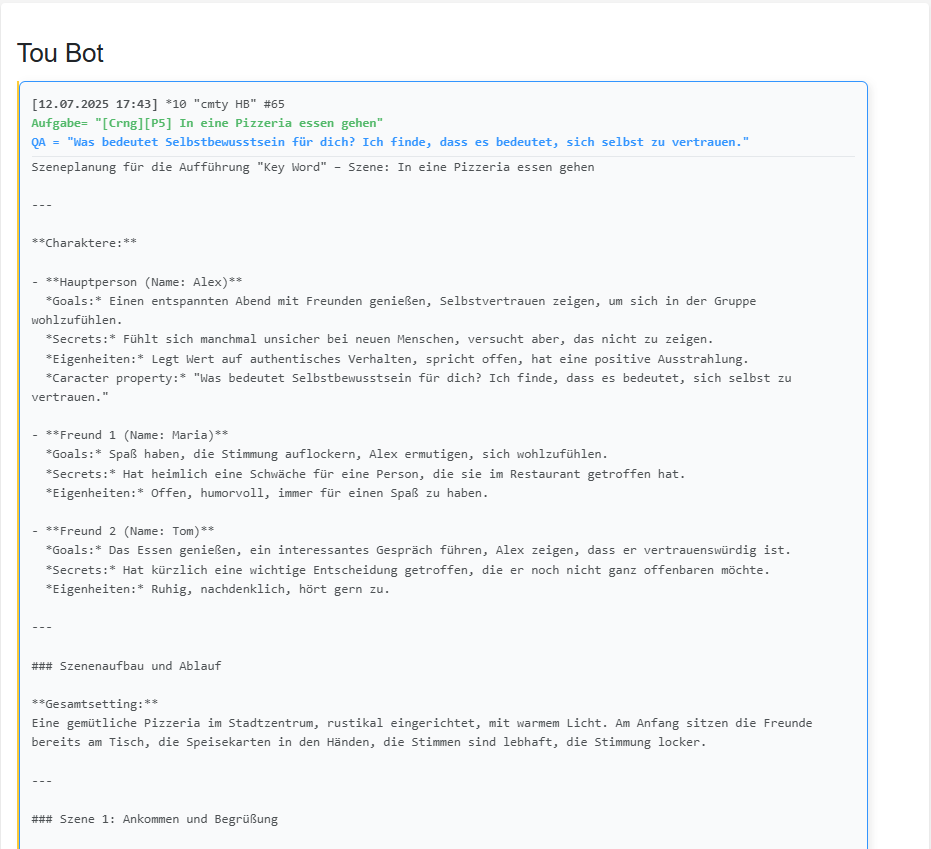
Task: Click the "Tou Bot" page heading
Action: (60, 53)
